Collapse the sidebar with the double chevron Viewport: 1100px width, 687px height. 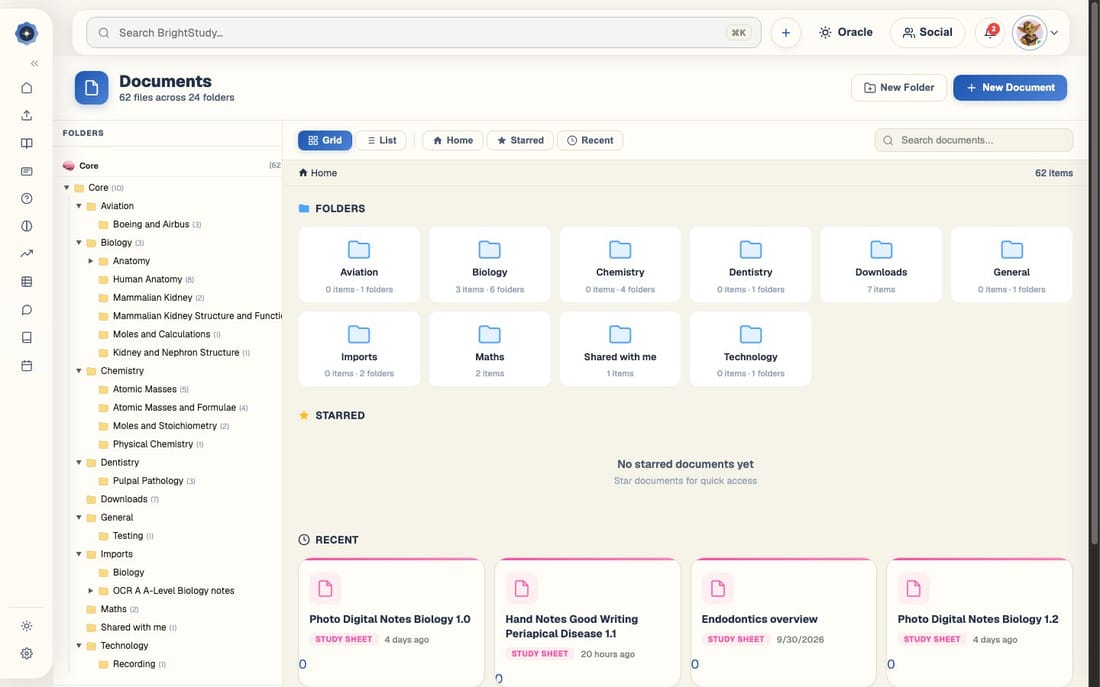(x=34, y=63)
